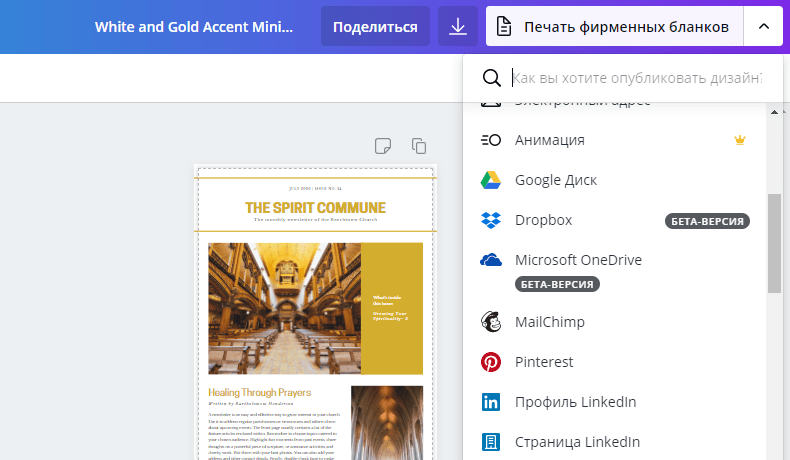Choose Microsoft OneDrive option
This screenshot has height=460, width=790.
coord(614,271)
